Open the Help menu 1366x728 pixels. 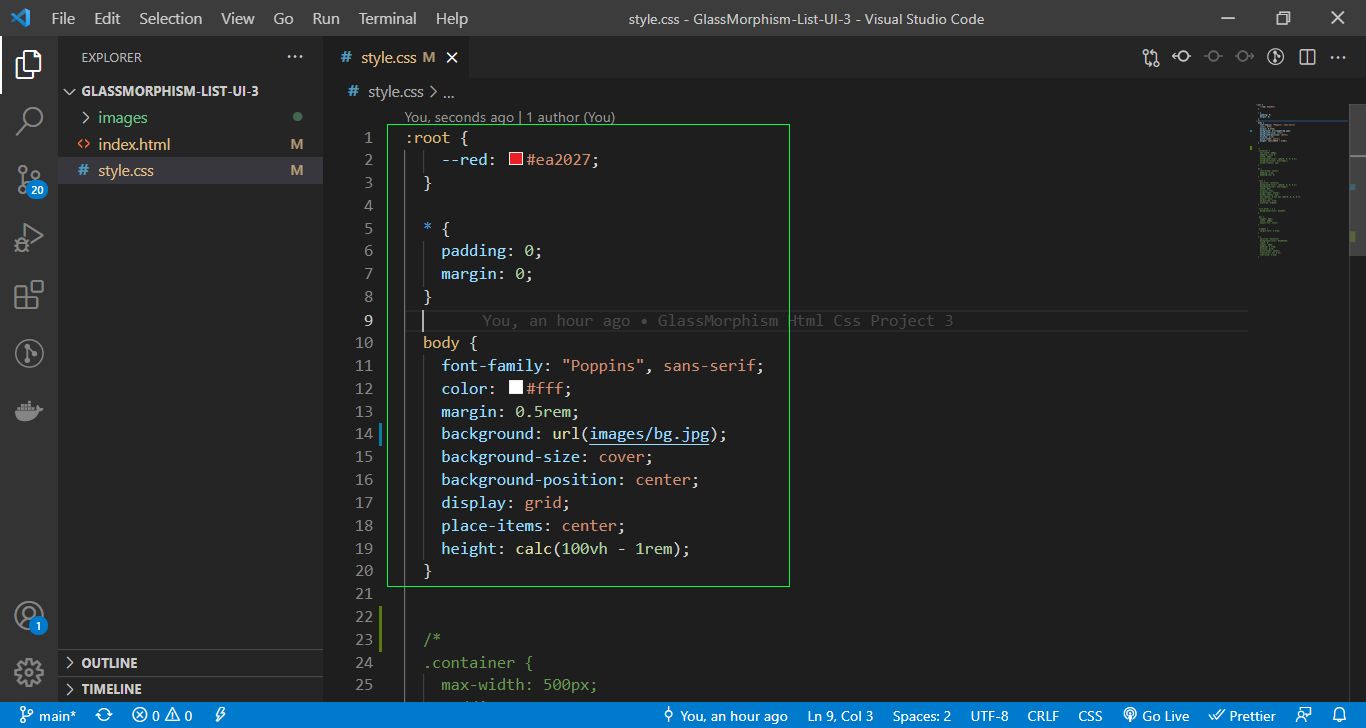pyautogui.click(x=452, y=18)
